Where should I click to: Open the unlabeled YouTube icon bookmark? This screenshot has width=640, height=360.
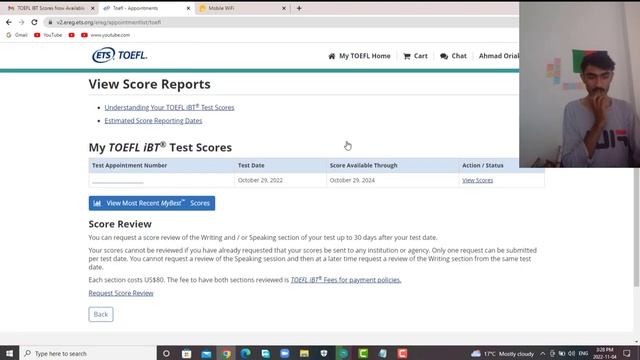(72, 35)
